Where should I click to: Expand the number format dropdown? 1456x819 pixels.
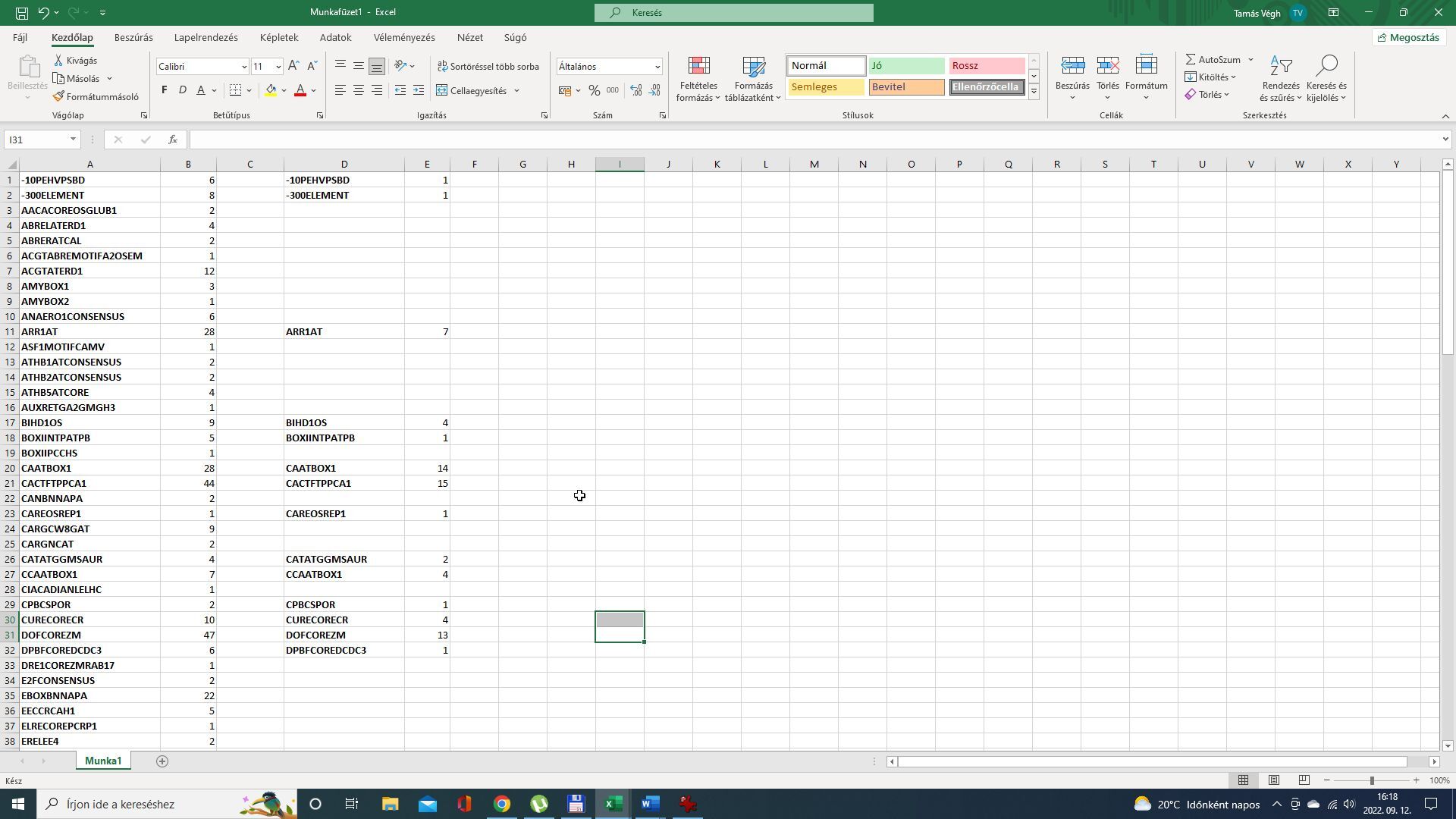click(657, 67)
